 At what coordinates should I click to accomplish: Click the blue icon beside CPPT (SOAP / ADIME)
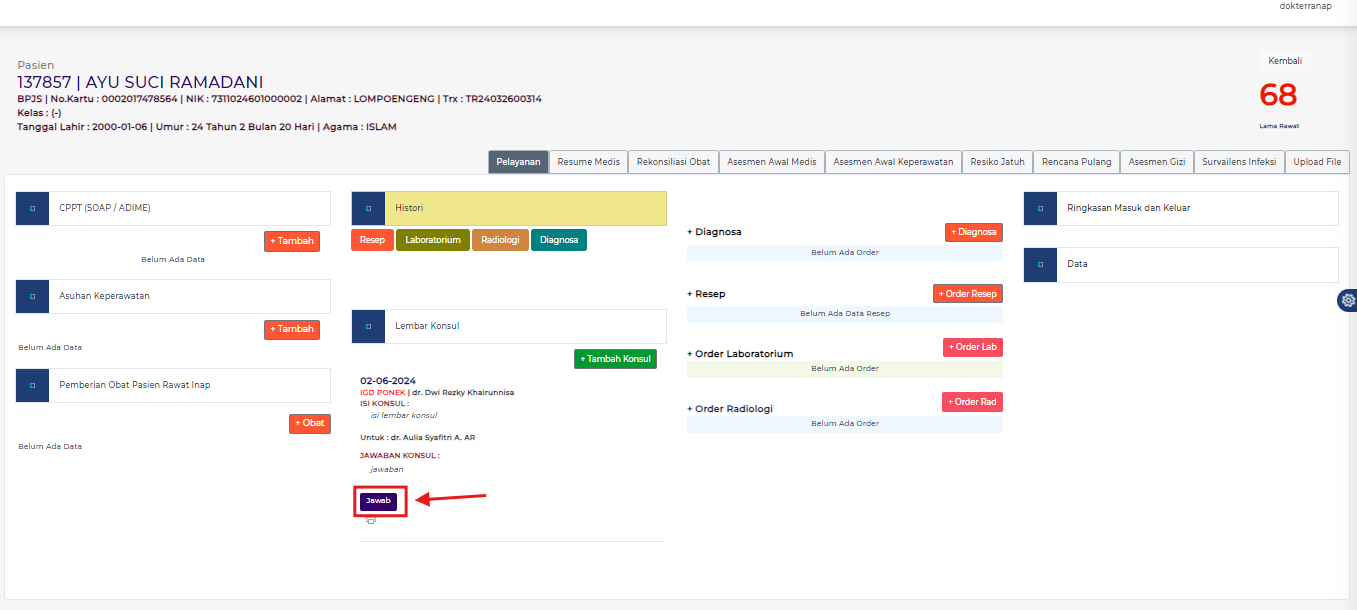pyautogui.click(x=32, y=208)
